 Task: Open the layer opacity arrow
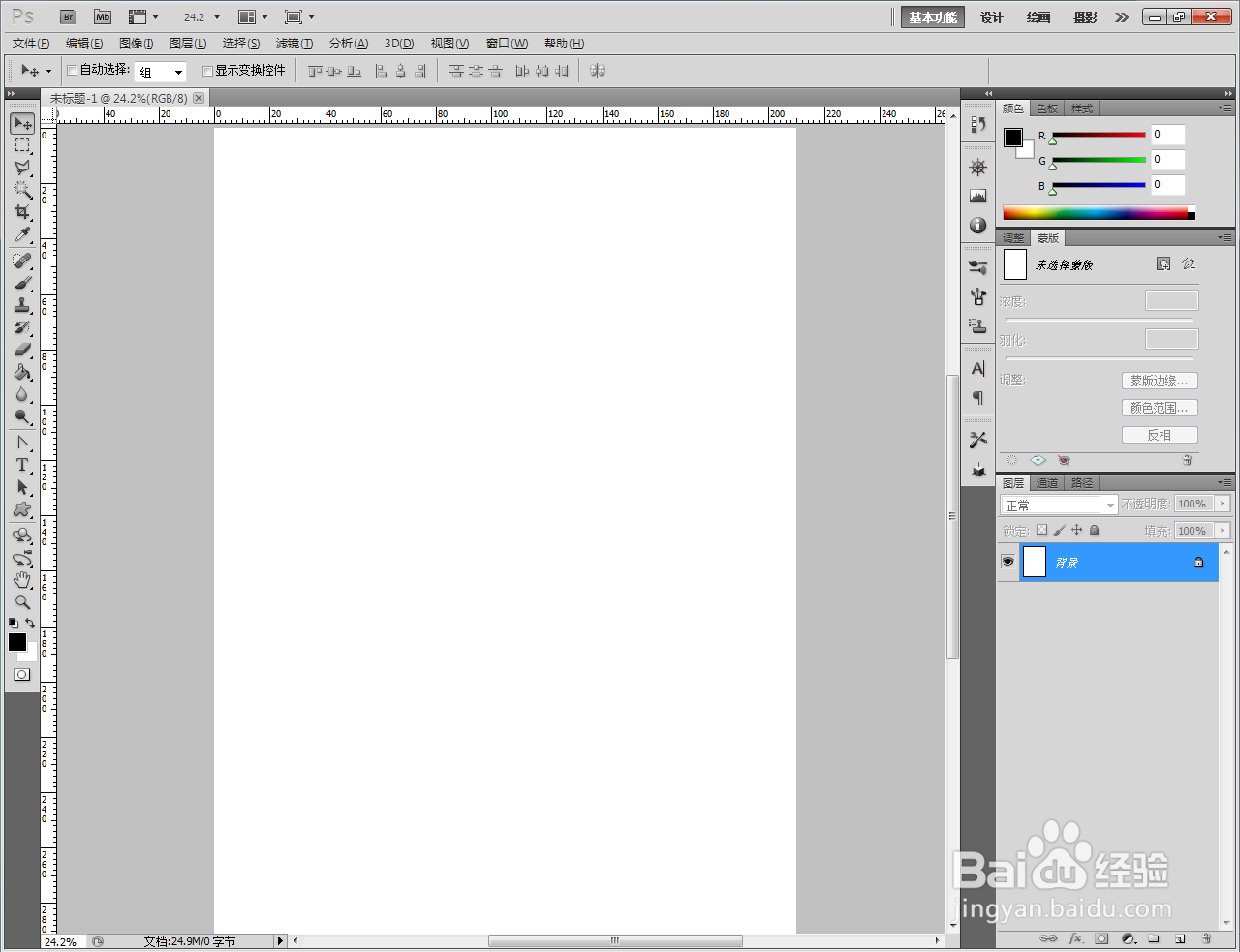(x=1223, y=504)
